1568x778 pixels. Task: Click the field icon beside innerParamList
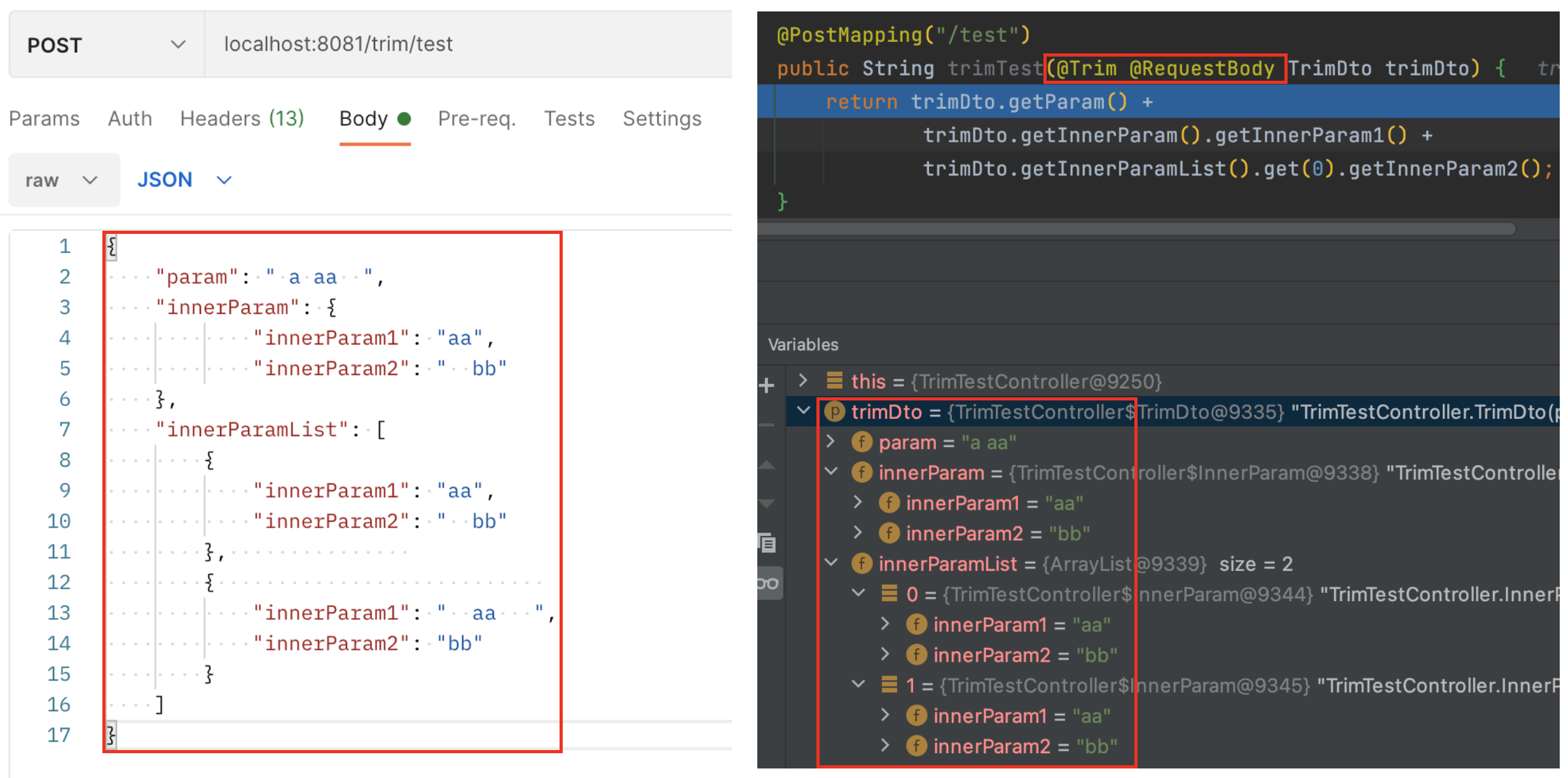[862, 564]
